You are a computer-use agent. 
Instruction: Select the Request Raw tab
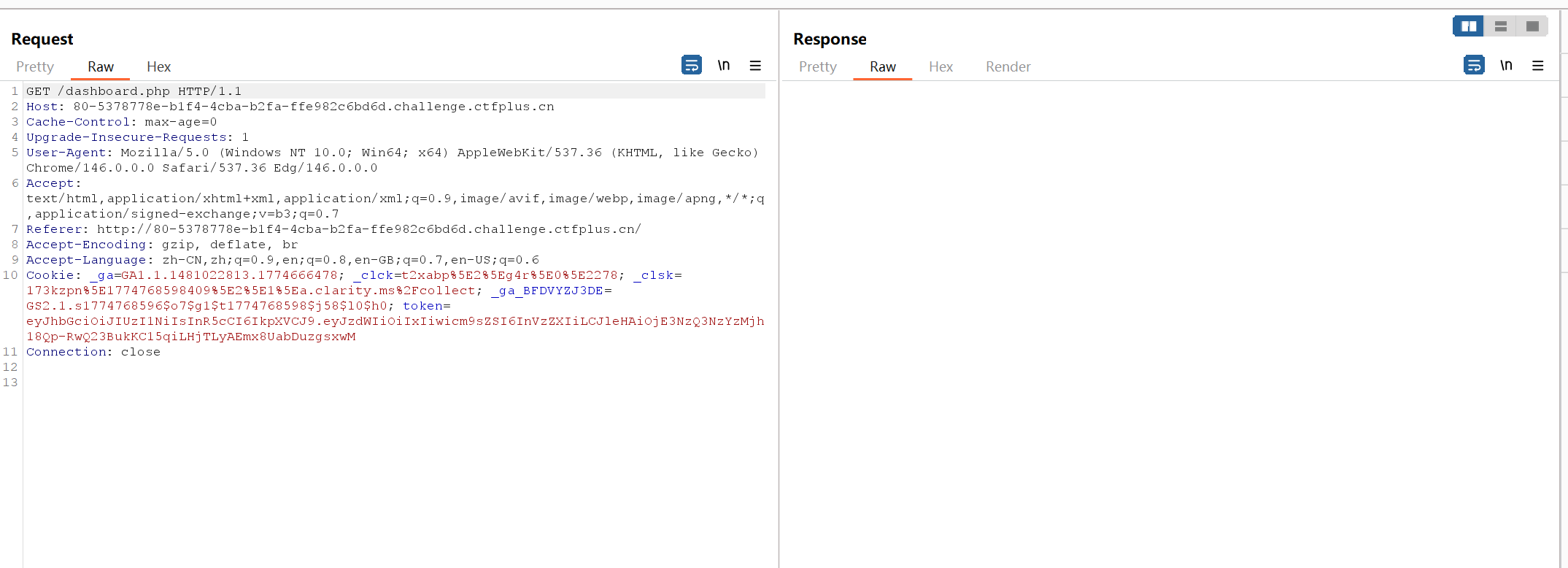pyautogui.click(x=101, y=66)
